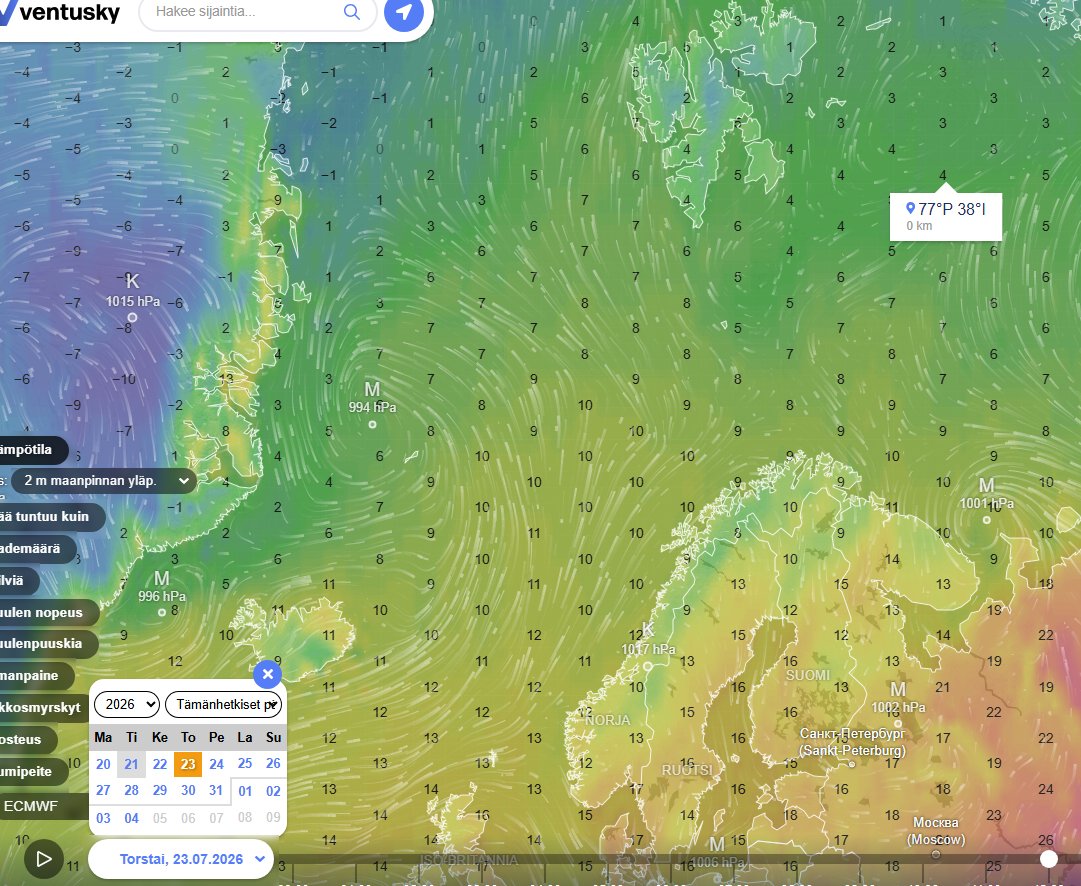Select calendar date 31
The width and height of the screenshot is (1081, 886).
[216, 790]
